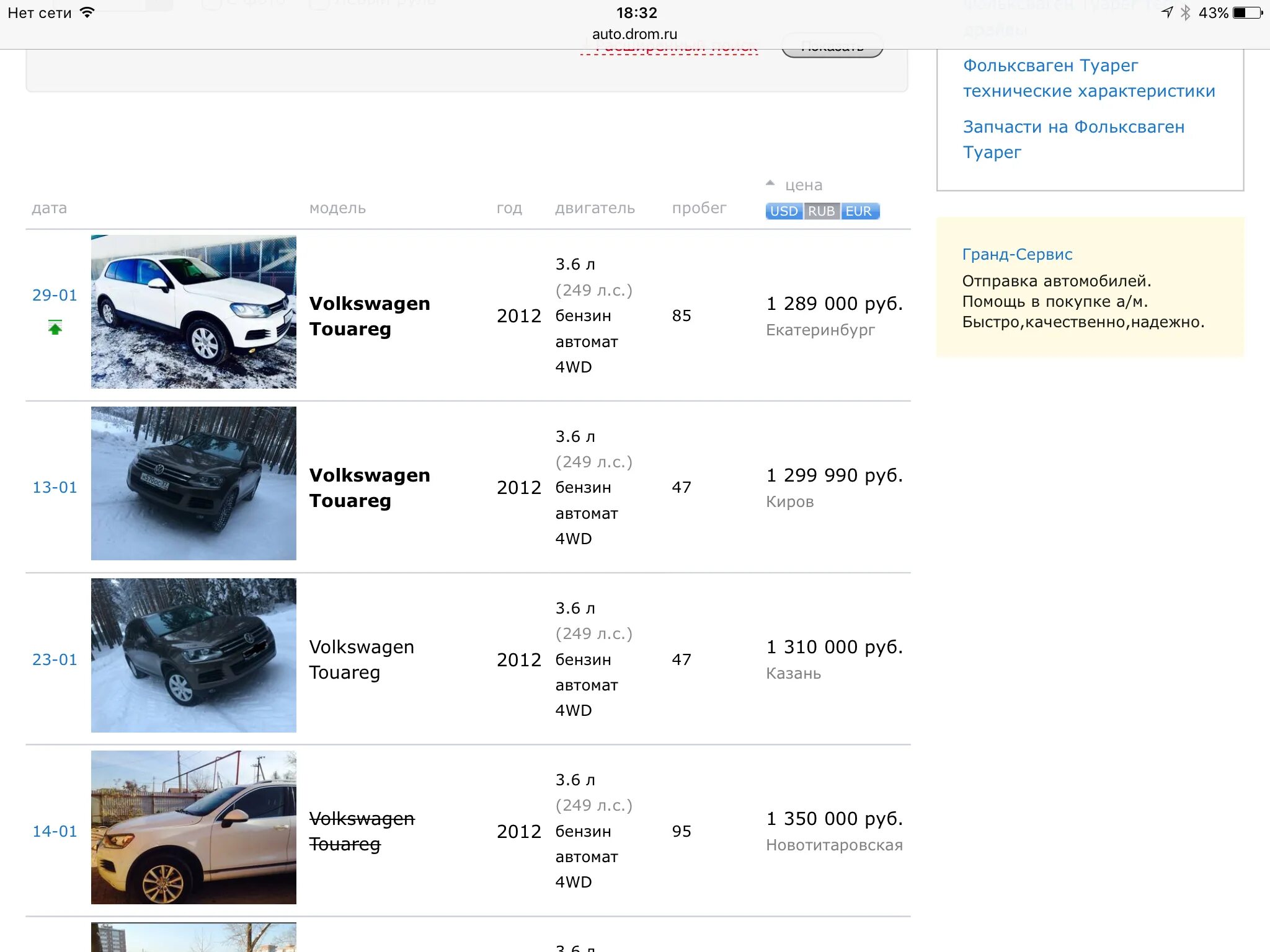Sort listings by цена column
The height and width of the screenshot is (952, 1270).
pyautogui.click(x=803, y=185)
